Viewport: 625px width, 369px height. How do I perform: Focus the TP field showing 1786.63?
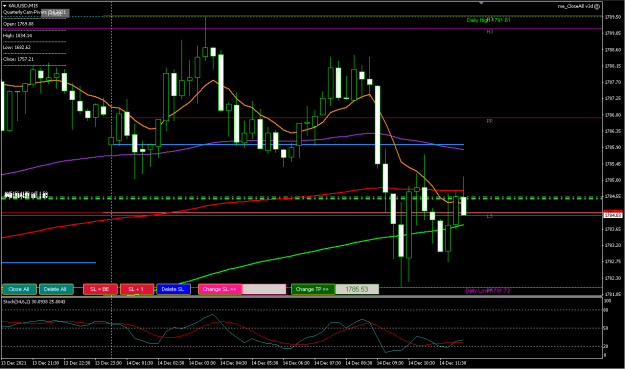(357, 289)
